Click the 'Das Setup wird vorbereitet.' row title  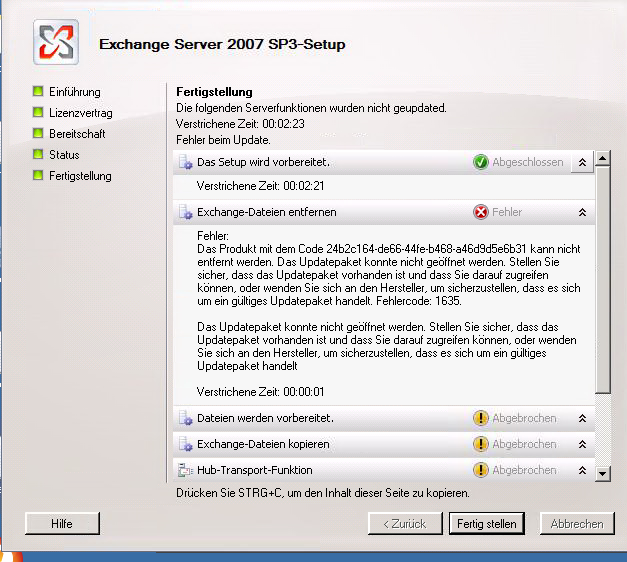click(264, 162)
